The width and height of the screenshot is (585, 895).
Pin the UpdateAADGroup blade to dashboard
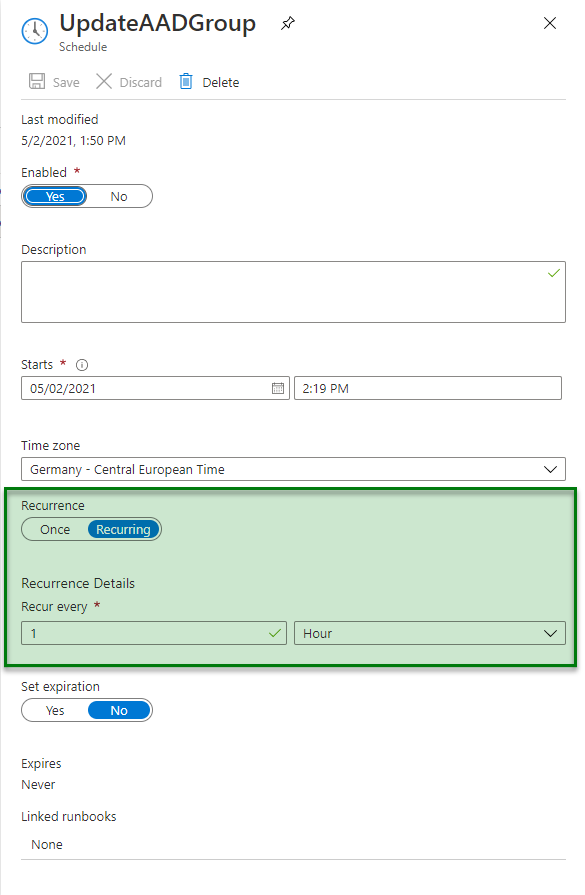[x=288, y=23]
